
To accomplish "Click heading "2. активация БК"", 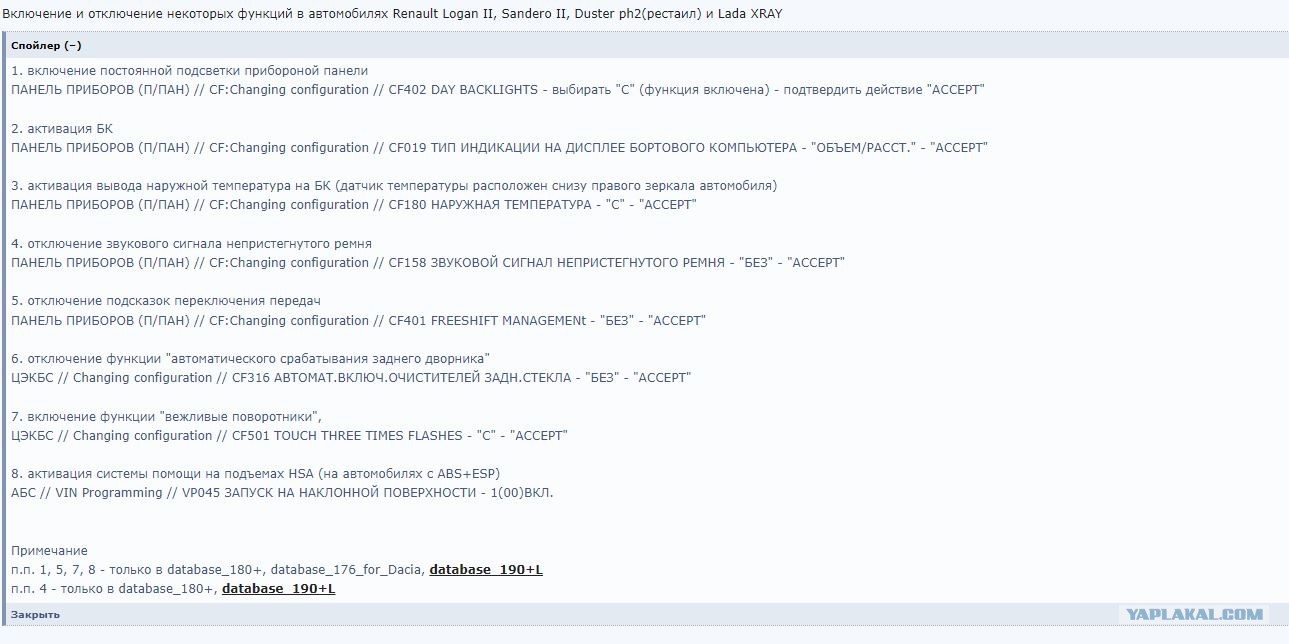I will [x=62, y=129].
